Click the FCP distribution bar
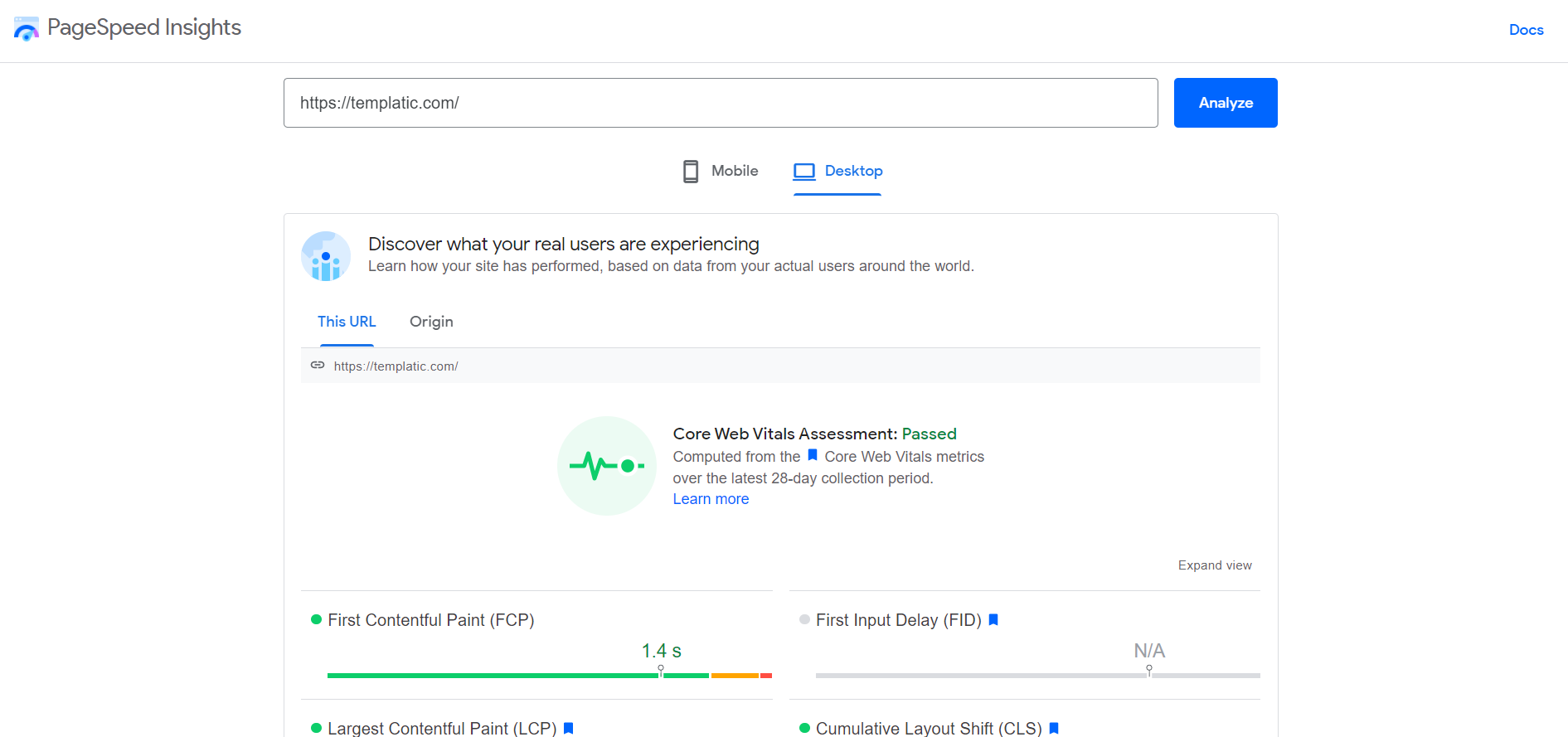This screenshot has width=1568, height=737. coord(550,676)
